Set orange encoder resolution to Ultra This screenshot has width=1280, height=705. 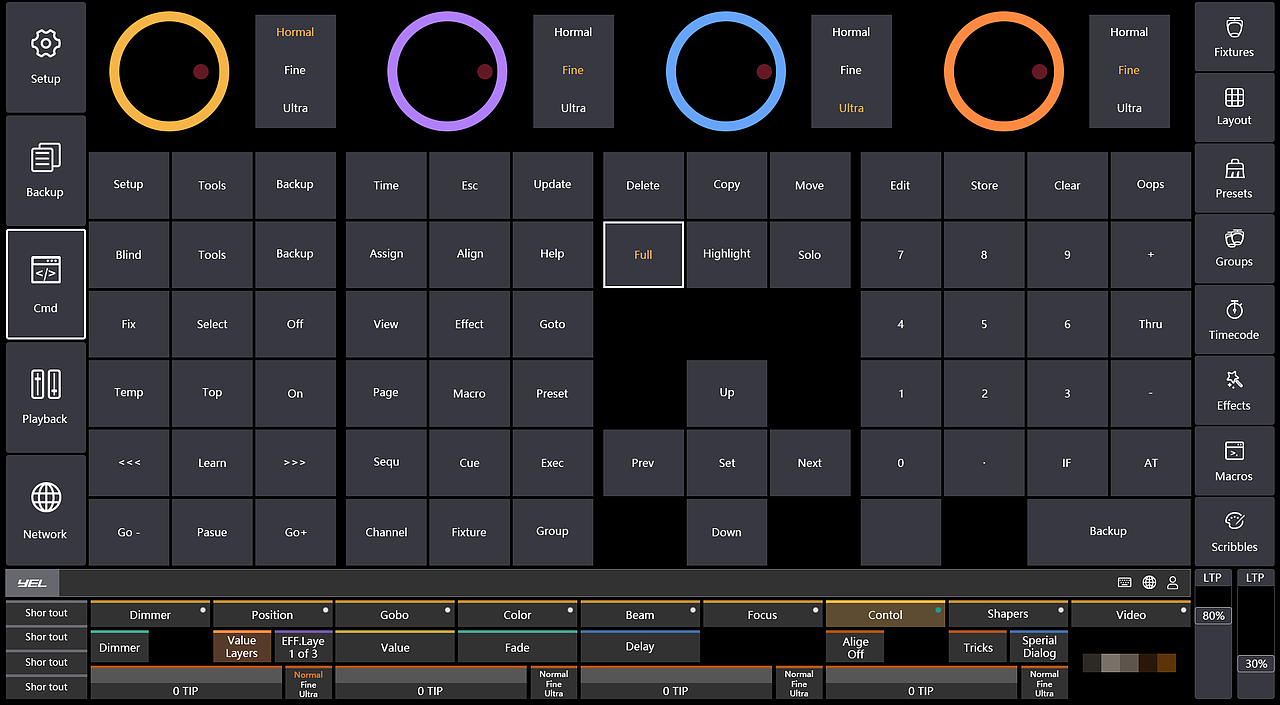click(x=1129, y=108)
